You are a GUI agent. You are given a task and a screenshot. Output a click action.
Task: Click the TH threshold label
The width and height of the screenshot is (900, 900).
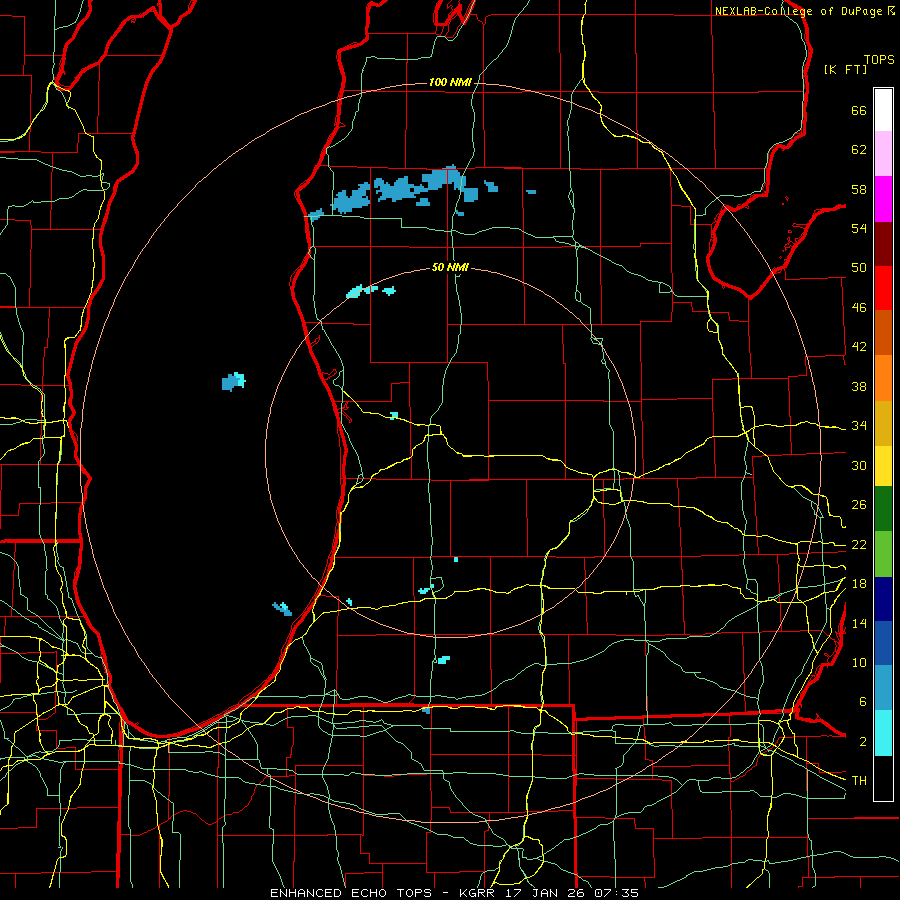(x=859, y=781)
